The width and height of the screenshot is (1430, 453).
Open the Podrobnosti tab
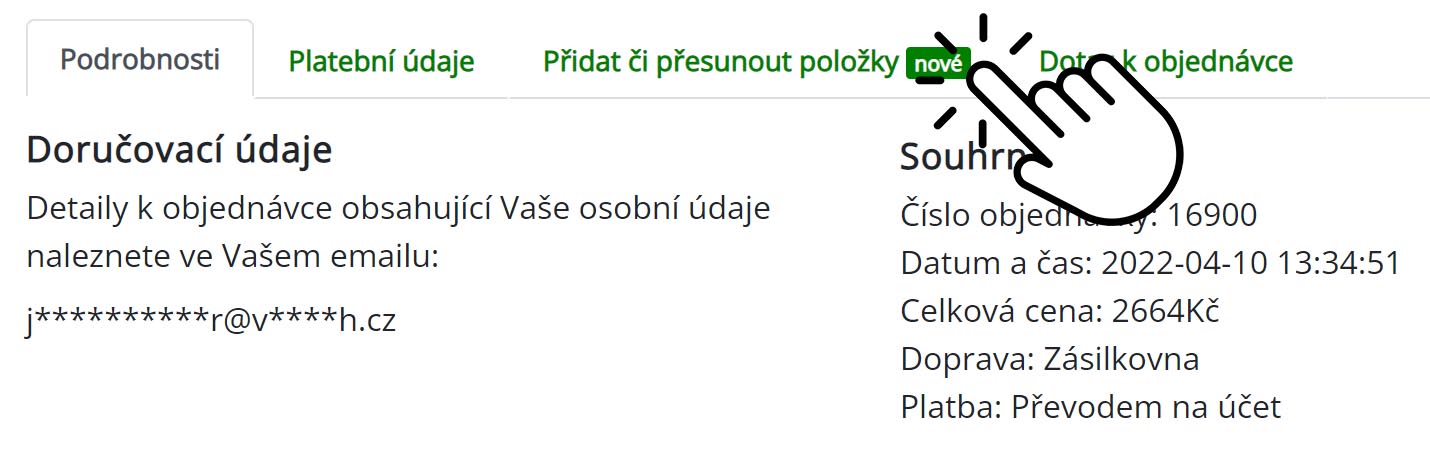[x=139, y=60]
